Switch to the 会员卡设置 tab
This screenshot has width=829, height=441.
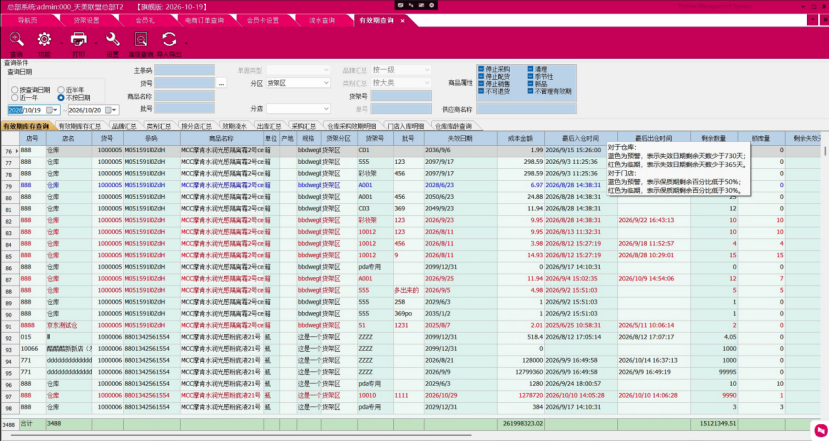[x=263, y=20]
